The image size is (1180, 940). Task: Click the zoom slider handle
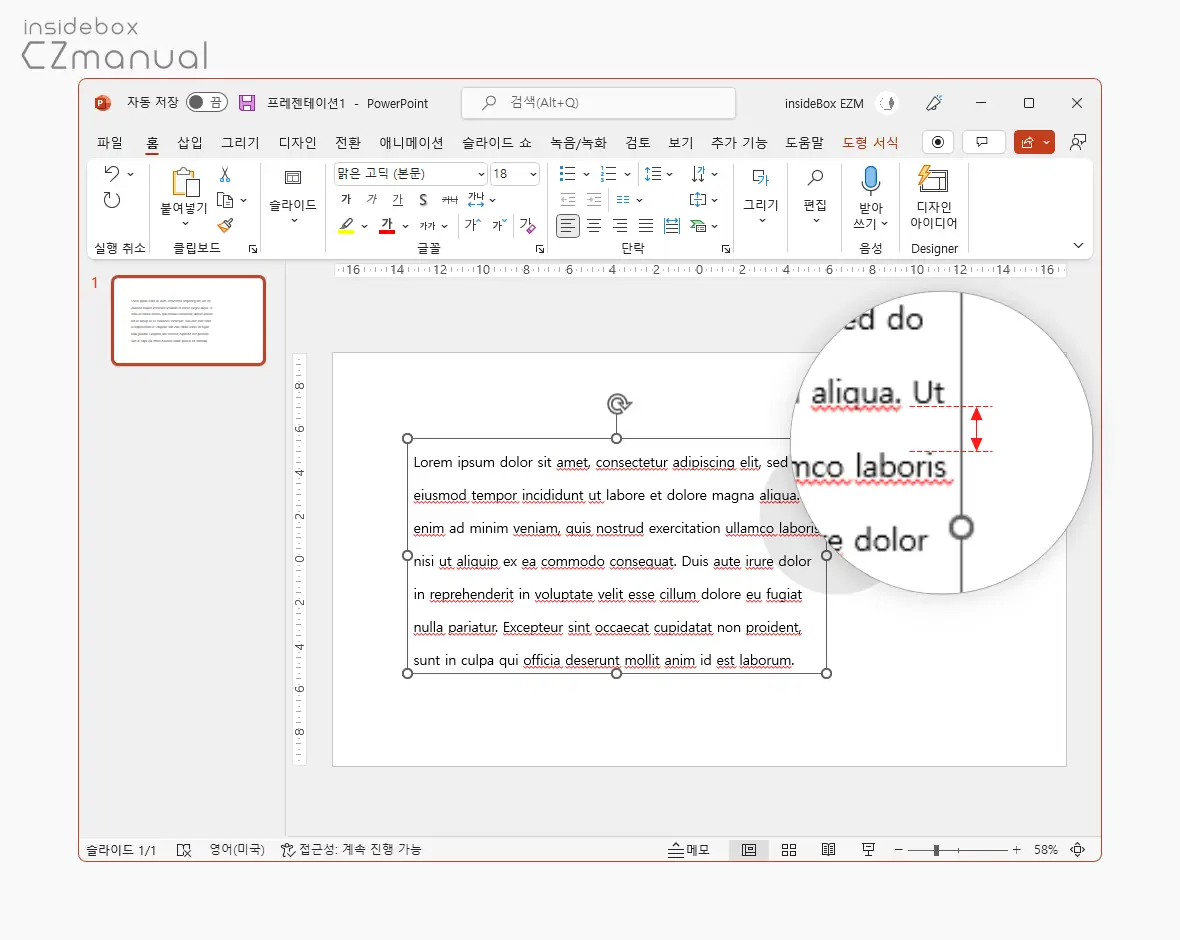point(936,850)
